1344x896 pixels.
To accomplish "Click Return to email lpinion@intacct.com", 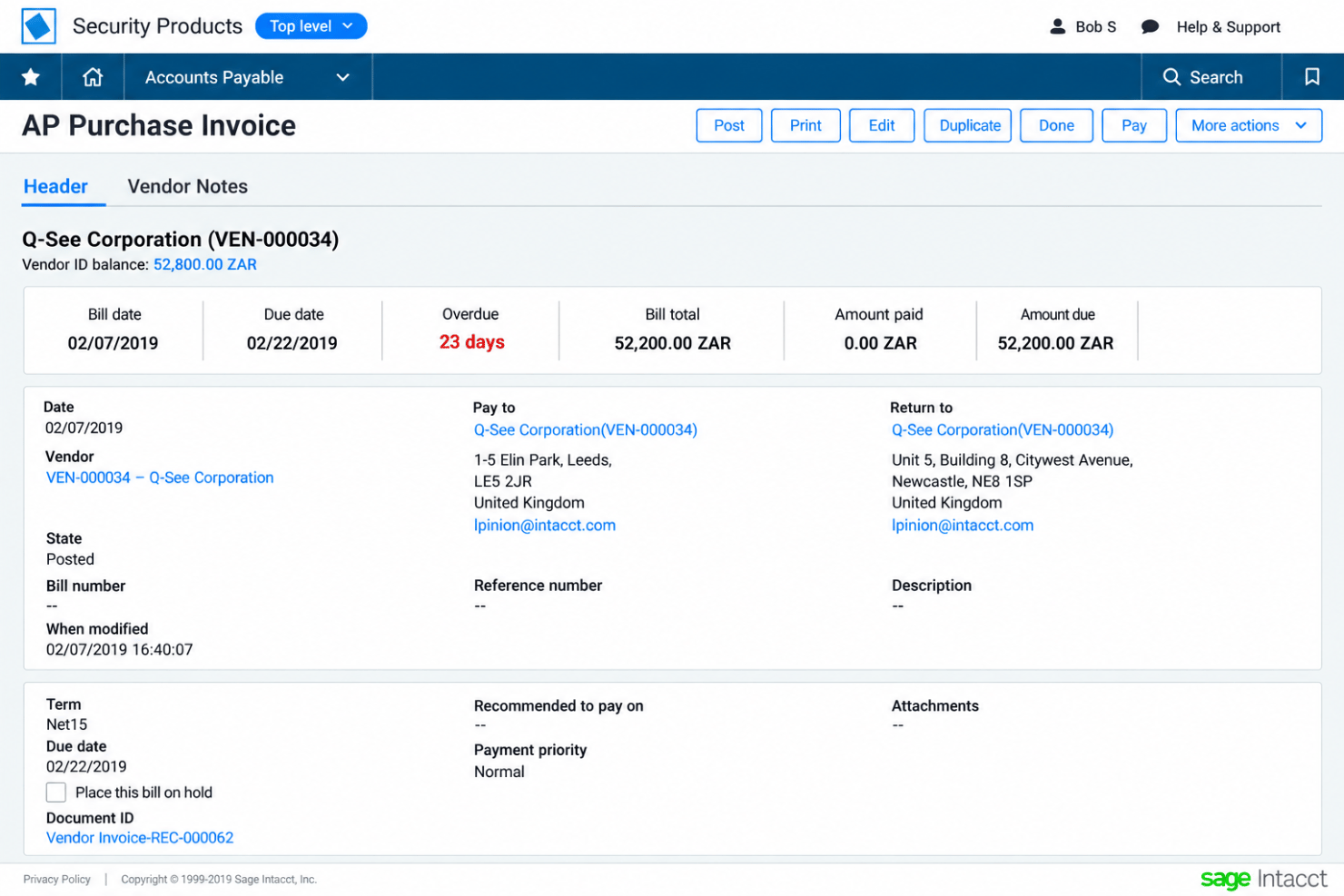I will tap(963, 525).
